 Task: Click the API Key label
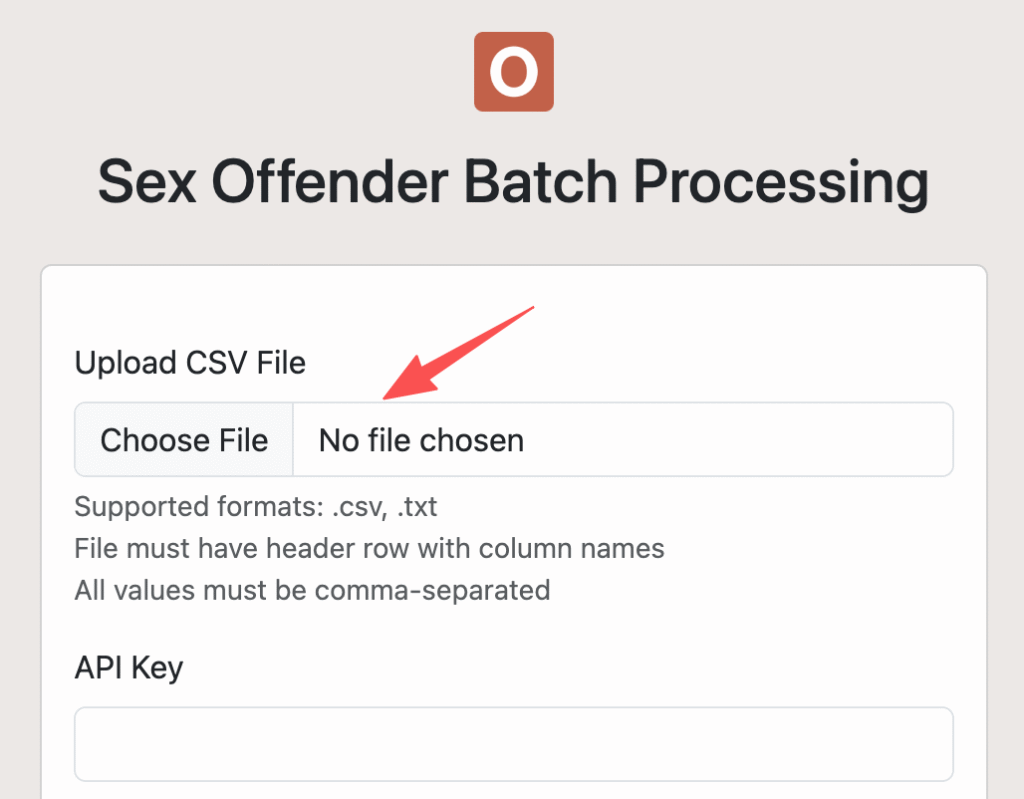click(x=128, y=667)
